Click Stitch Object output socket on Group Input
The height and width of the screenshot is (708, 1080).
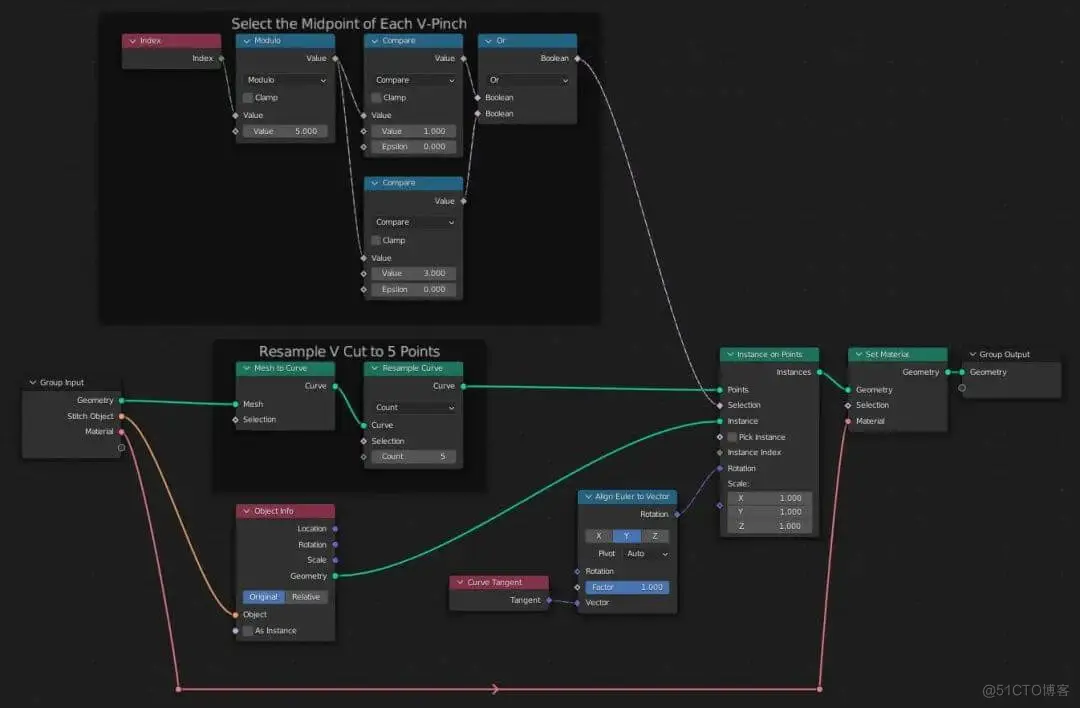click(121, 416)
